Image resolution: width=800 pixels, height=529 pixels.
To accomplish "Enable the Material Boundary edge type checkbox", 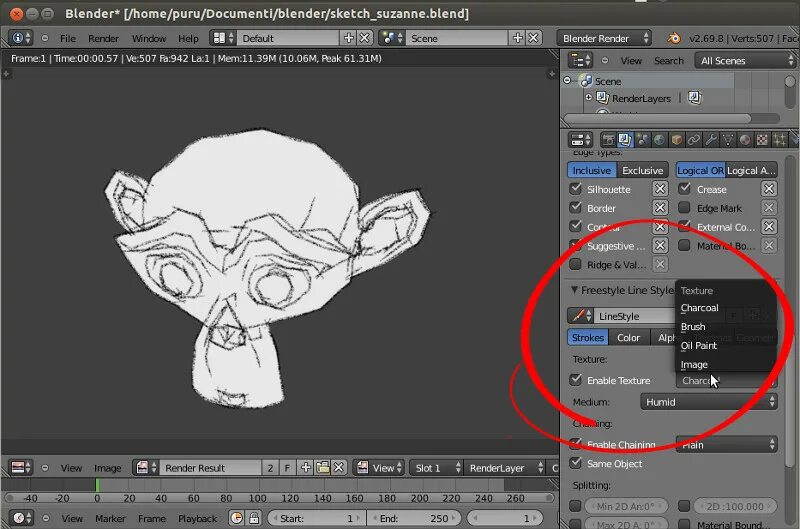I will point(685,245).
